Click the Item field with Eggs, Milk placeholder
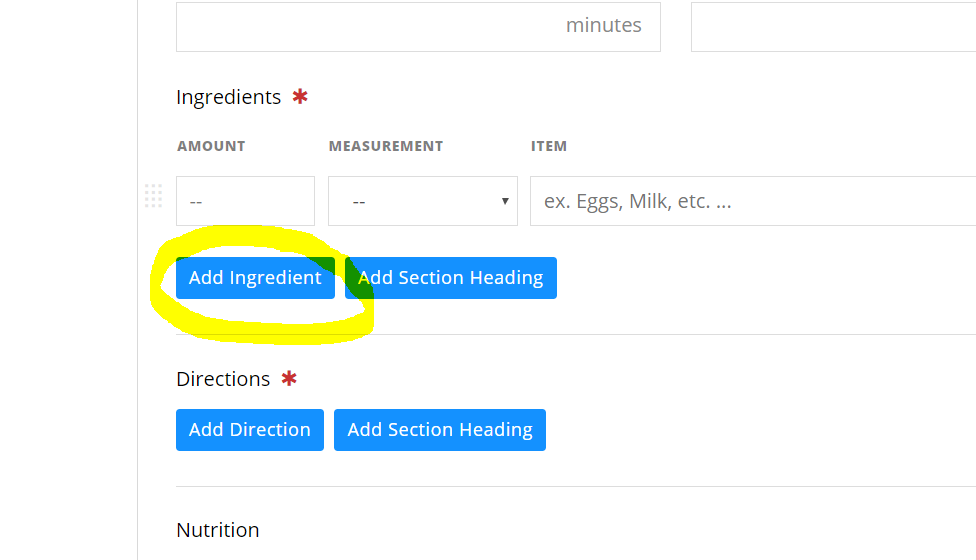Viewport: 976px width, 560px height. [753, 201]
